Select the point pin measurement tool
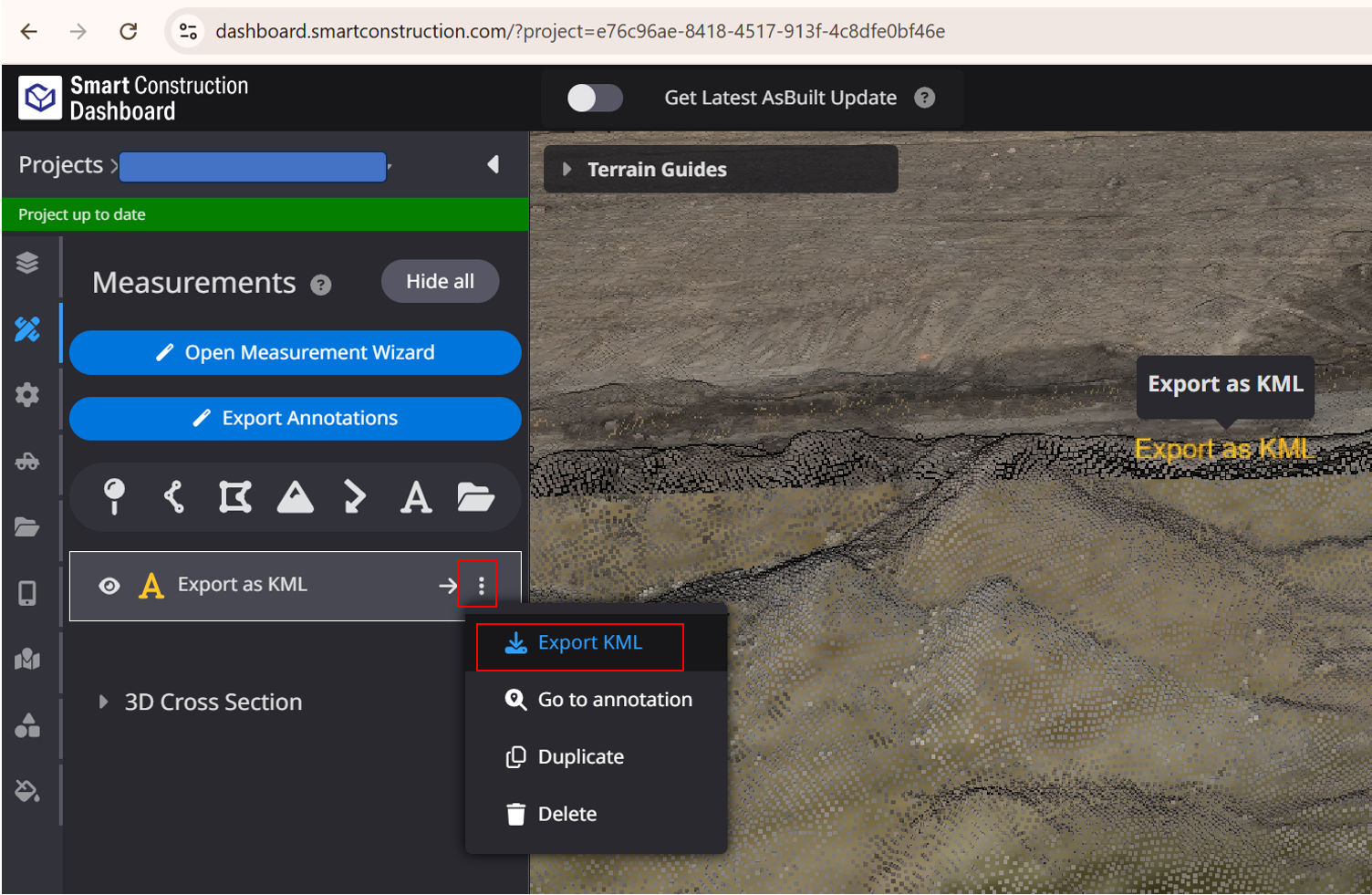Viewport: 1372px width, 895px height. pyautogui.click(x=114, y=497)
